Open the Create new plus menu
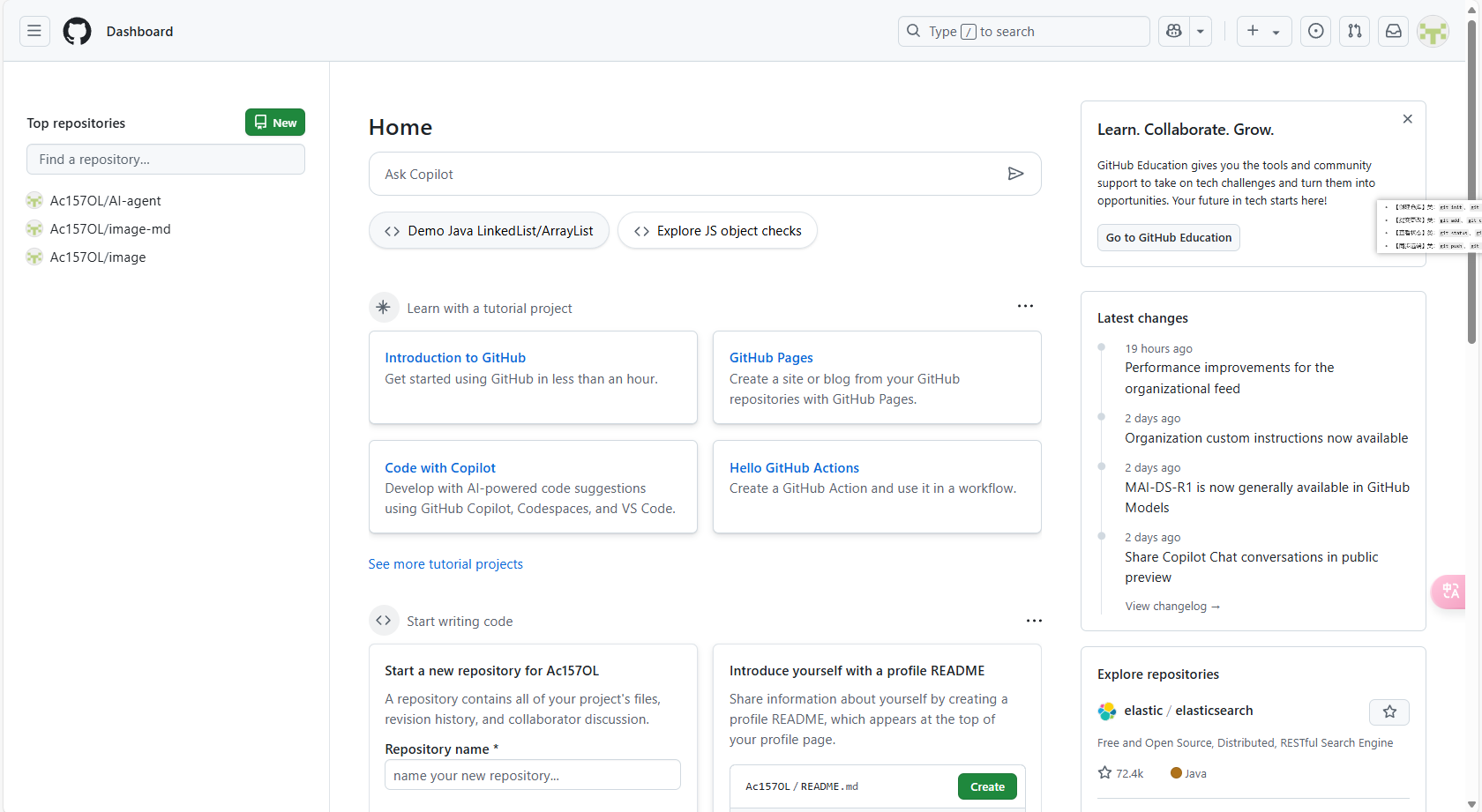This screenshot has height=812, width=1482. click(1263, 31)
